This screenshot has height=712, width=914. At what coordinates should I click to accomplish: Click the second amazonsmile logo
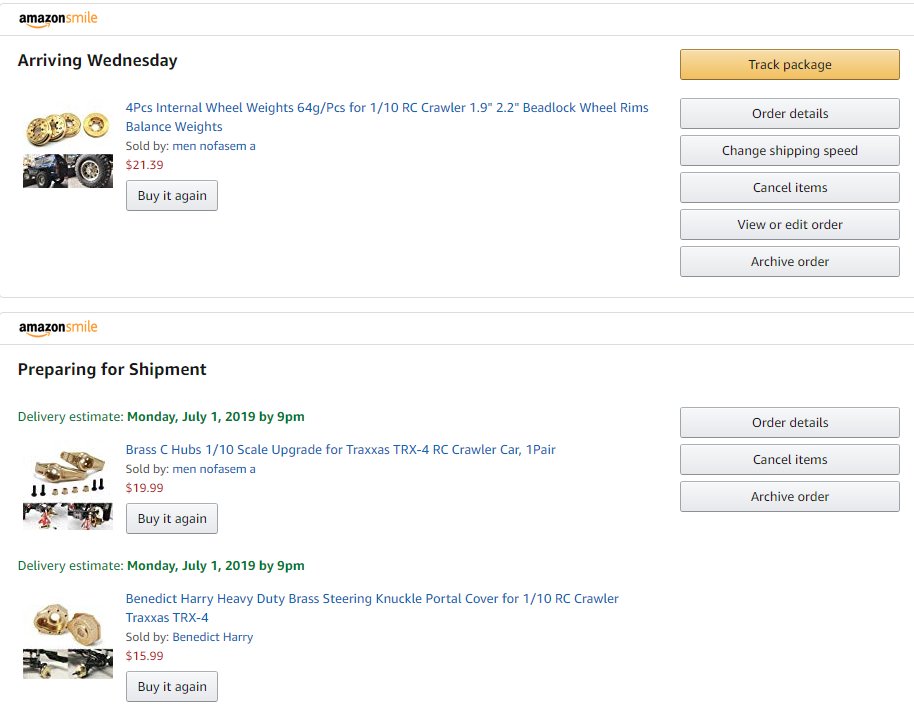(58, 328)
